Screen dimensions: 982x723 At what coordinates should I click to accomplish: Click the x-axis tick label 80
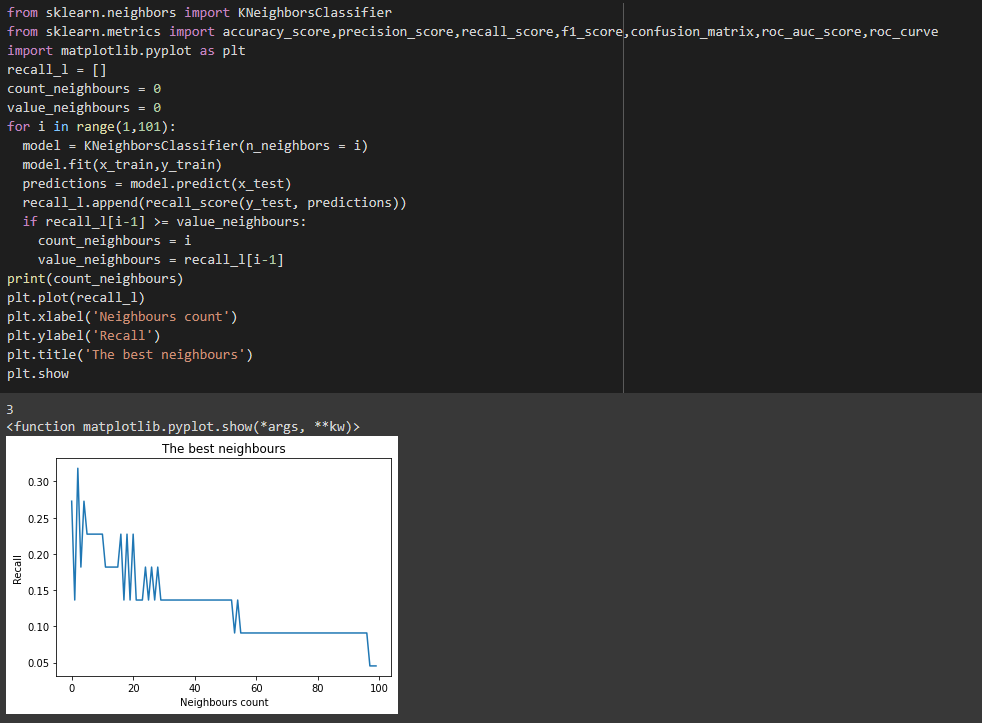(x=318, y=688)
